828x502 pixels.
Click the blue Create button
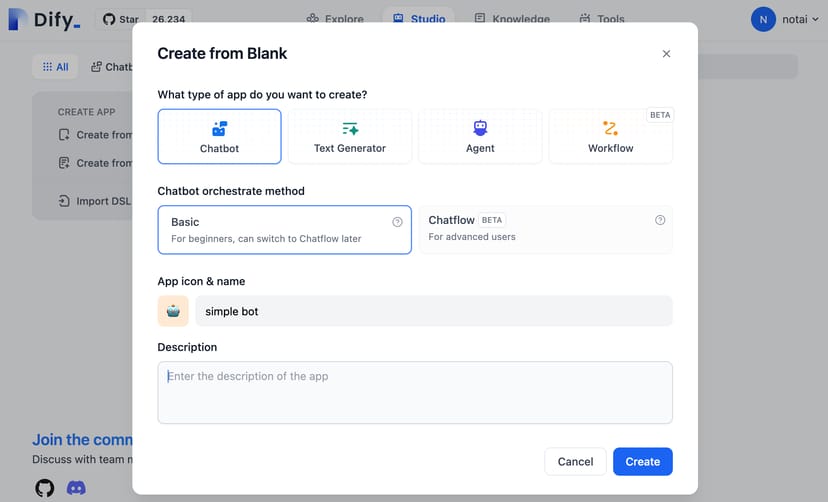[x=642, y=461]
